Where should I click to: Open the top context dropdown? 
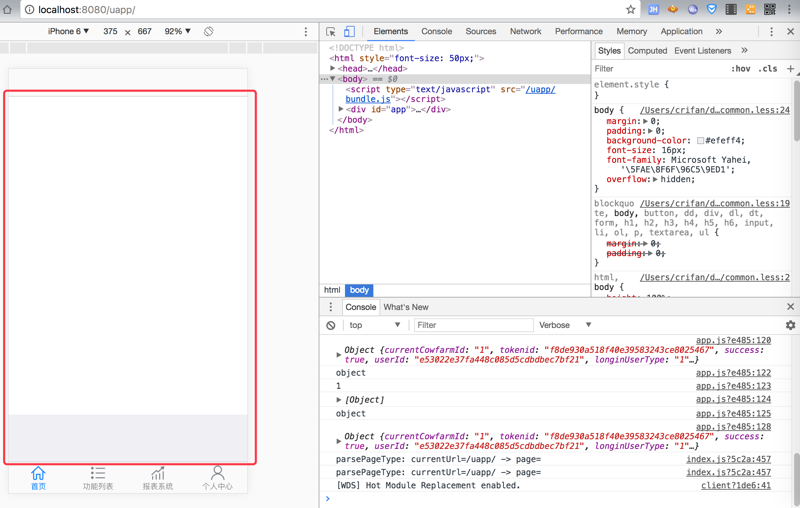(375, 325)
